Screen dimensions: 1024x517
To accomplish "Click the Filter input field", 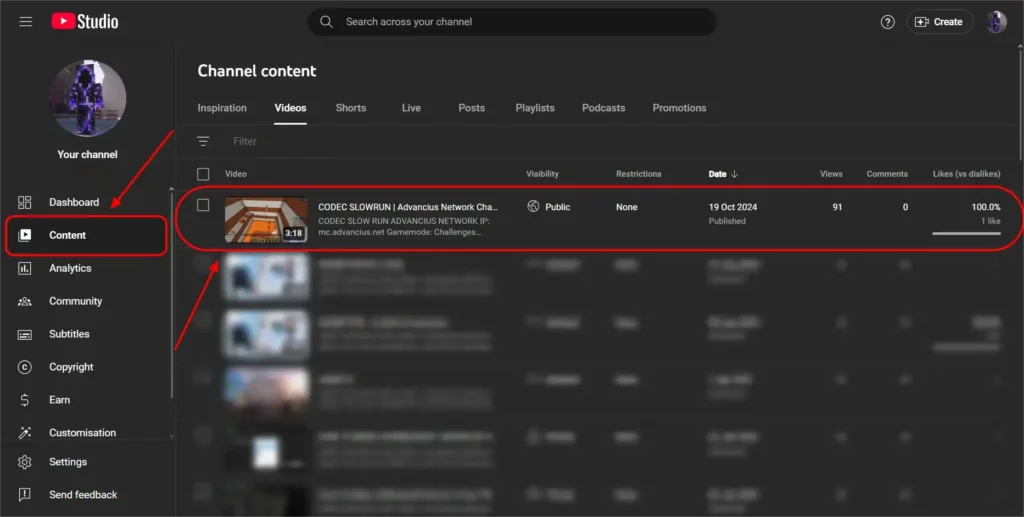I will click(x=245, y=141).
